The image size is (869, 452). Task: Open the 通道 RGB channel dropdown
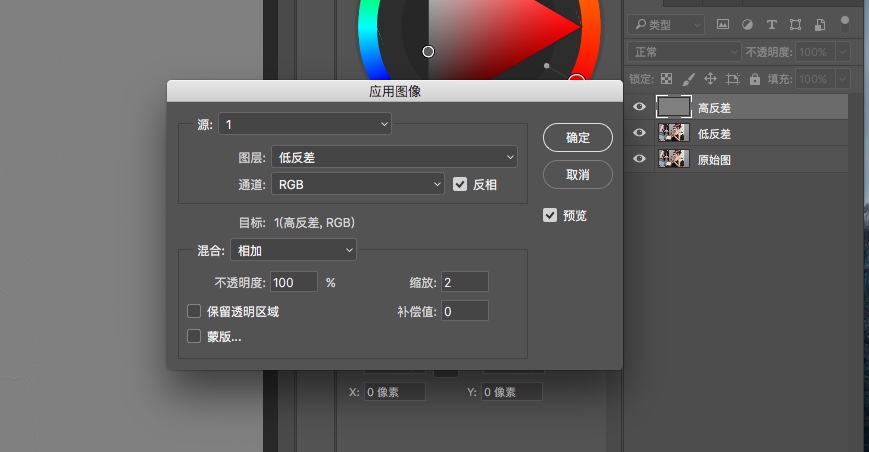357,184
